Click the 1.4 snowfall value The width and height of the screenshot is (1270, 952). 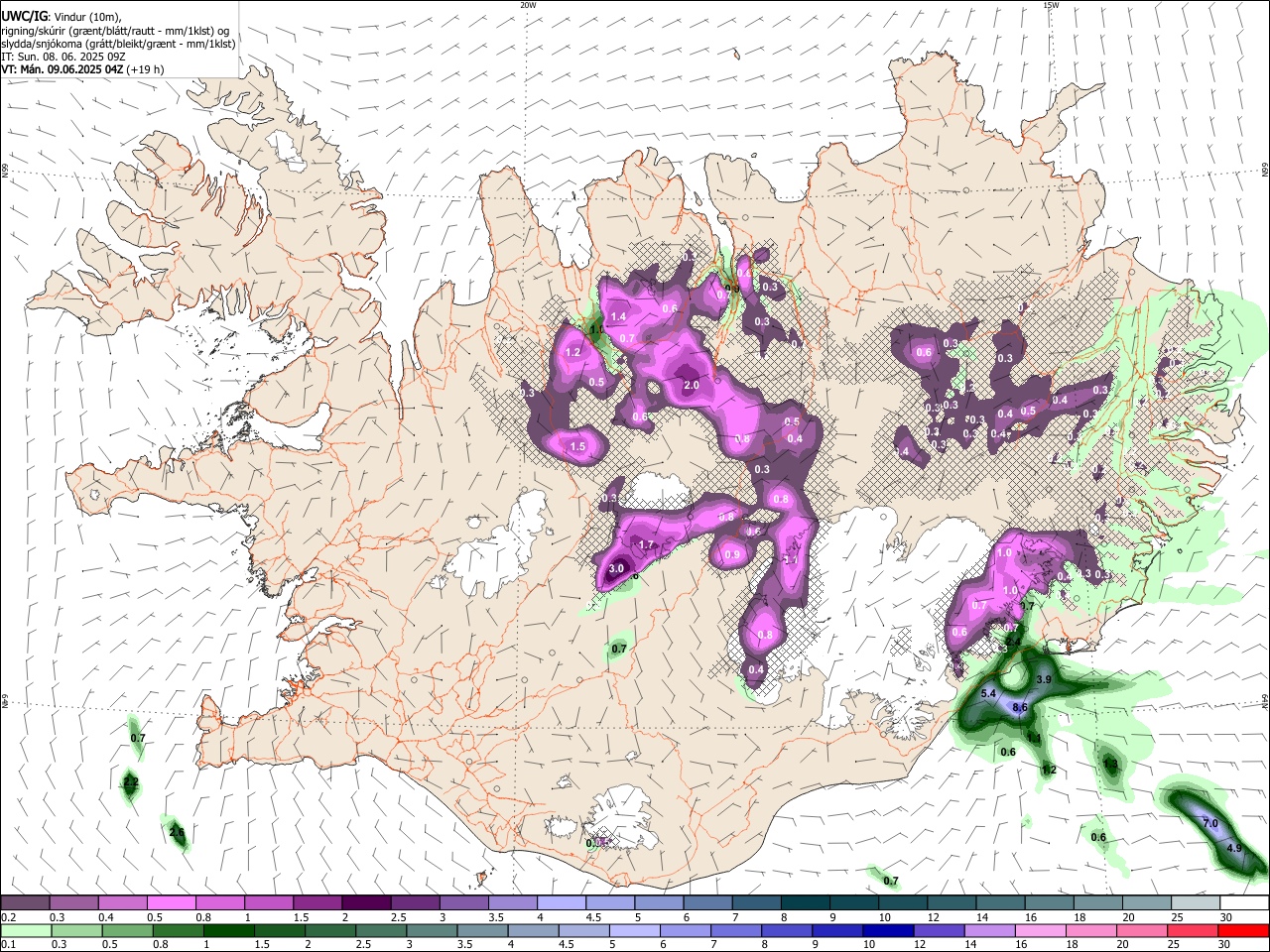(618, 316)
